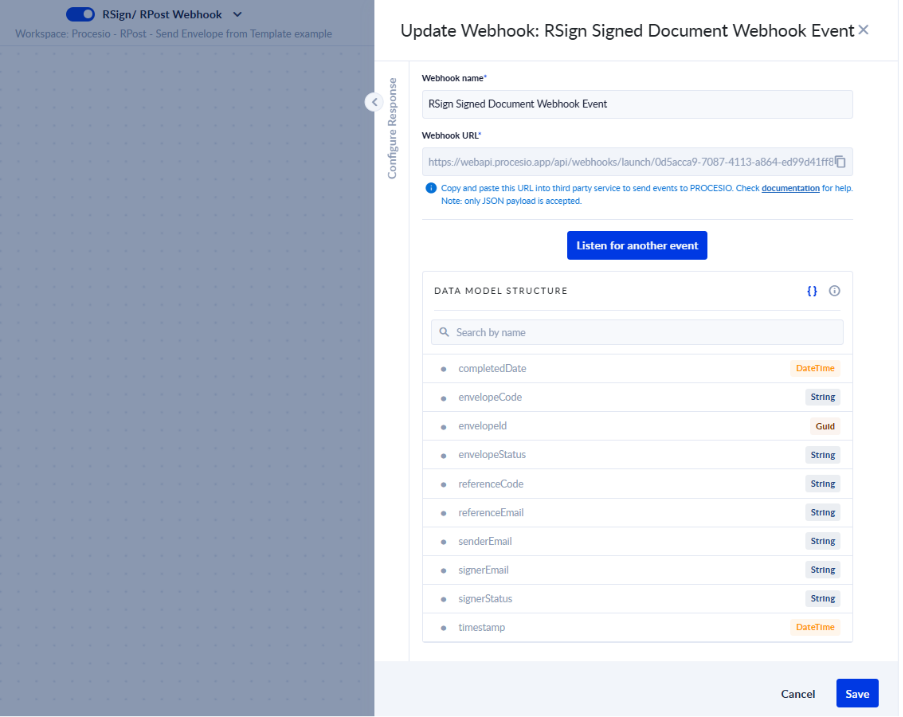Viewport: 903px width, 717px height.
Task: Collapse the side panel with the chevron arrow
Action: [x=373, y=102]
